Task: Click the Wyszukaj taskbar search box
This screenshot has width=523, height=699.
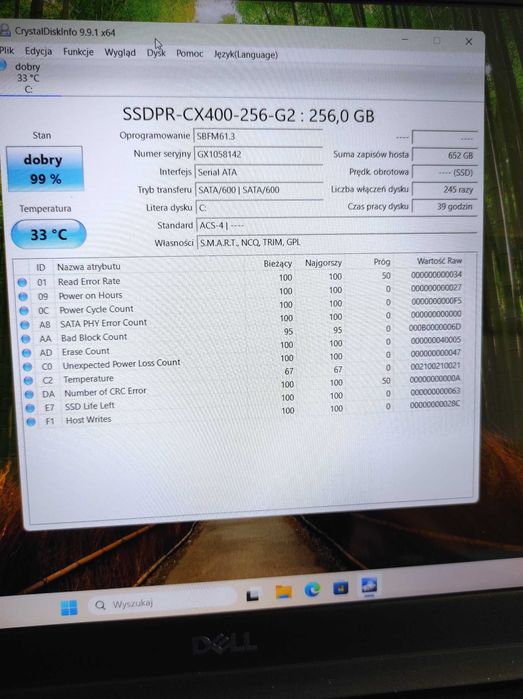Action: tap(163, 604)
